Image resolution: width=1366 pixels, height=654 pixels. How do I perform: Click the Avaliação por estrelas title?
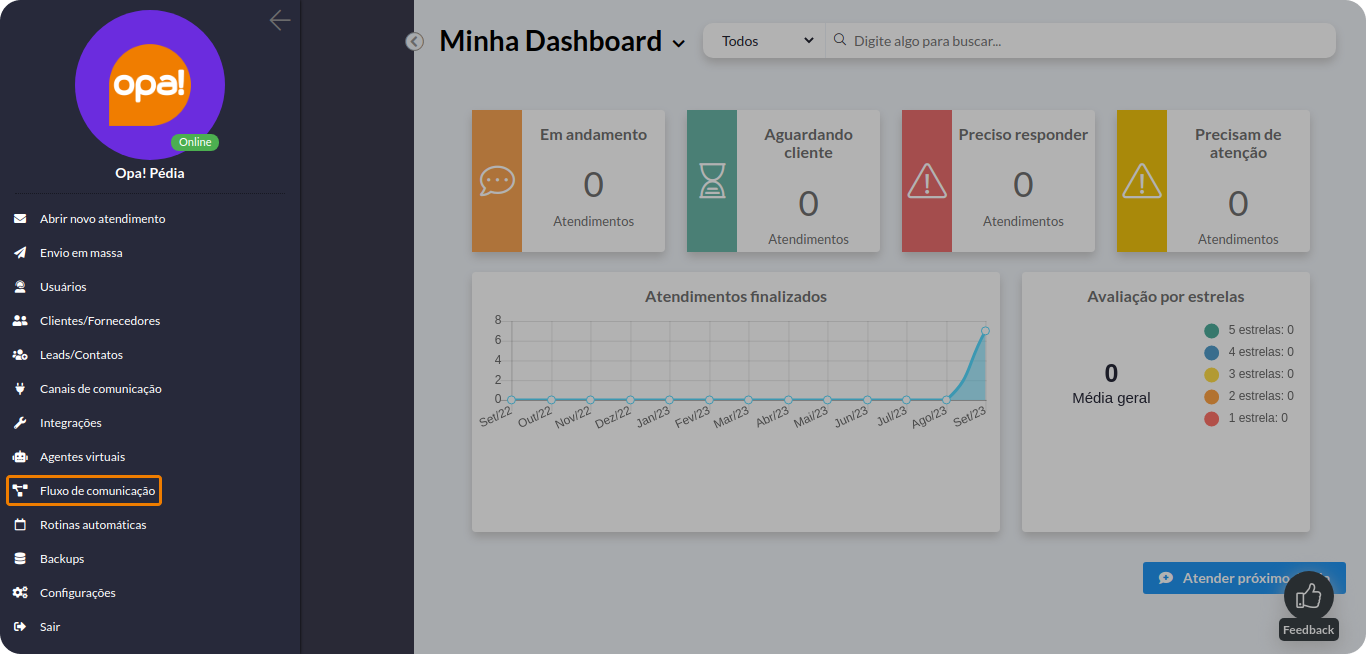point(1166,297)
